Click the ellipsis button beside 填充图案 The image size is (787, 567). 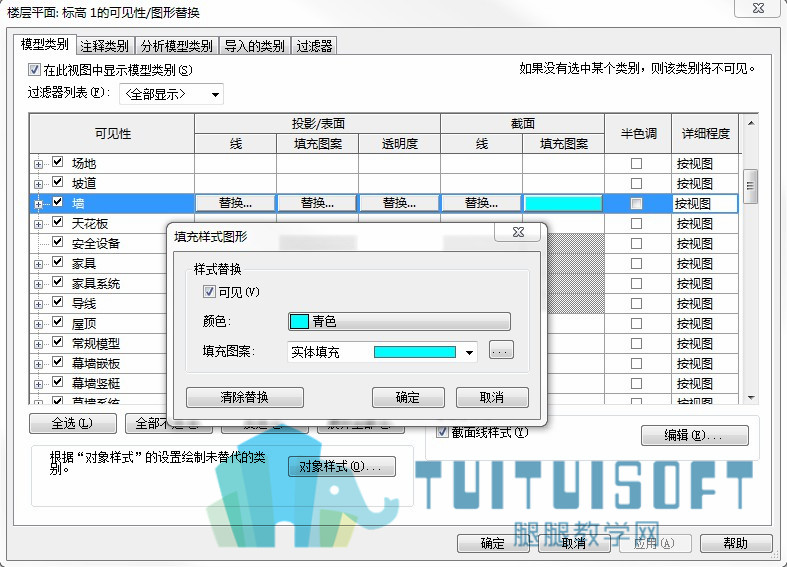point(501,350)
